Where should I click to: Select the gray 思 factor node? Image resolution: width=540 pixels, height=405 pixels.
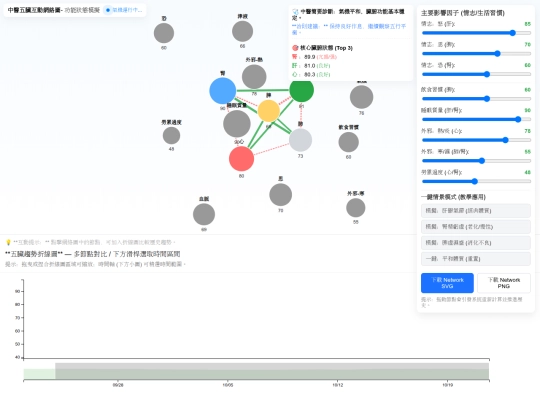pos(281,195)
